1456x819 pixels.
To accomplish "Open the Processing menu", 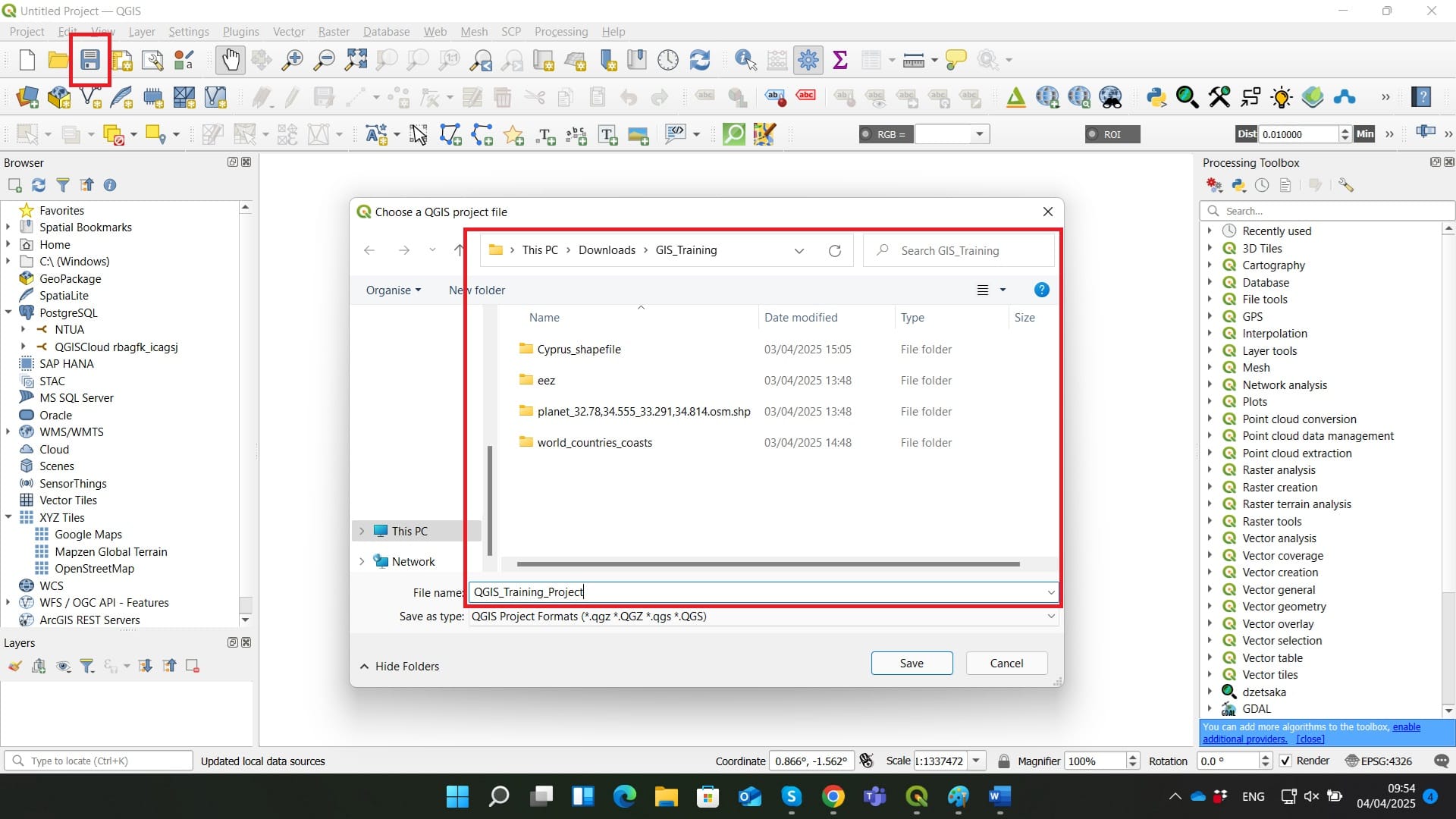I will [x=561, y=31].
